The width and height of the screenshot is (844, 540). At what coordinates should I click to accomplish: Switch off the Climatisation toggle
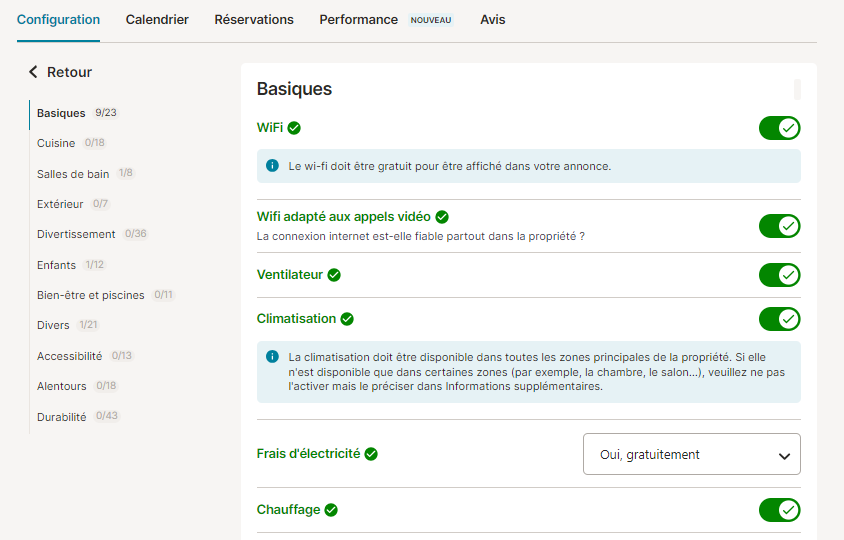pos(779,319)
